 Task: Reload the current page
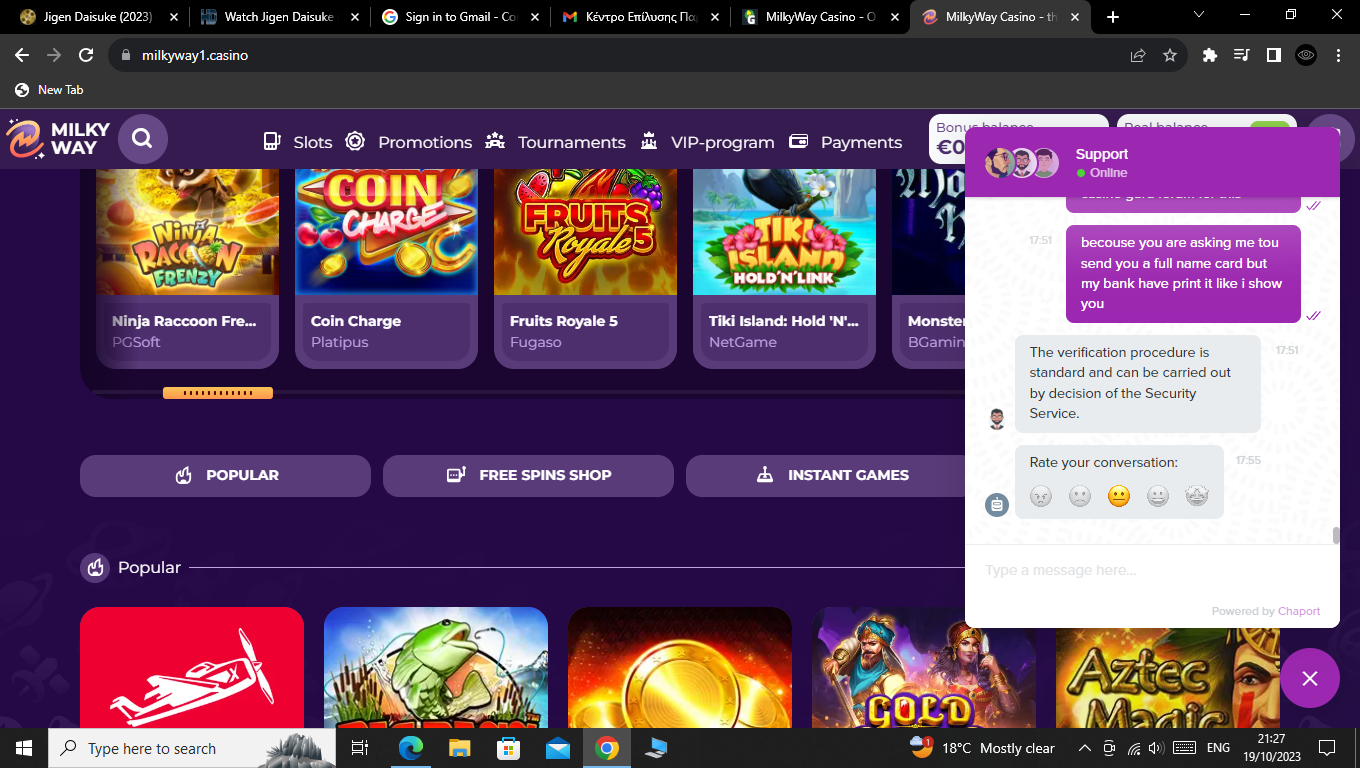coord(86,55)
